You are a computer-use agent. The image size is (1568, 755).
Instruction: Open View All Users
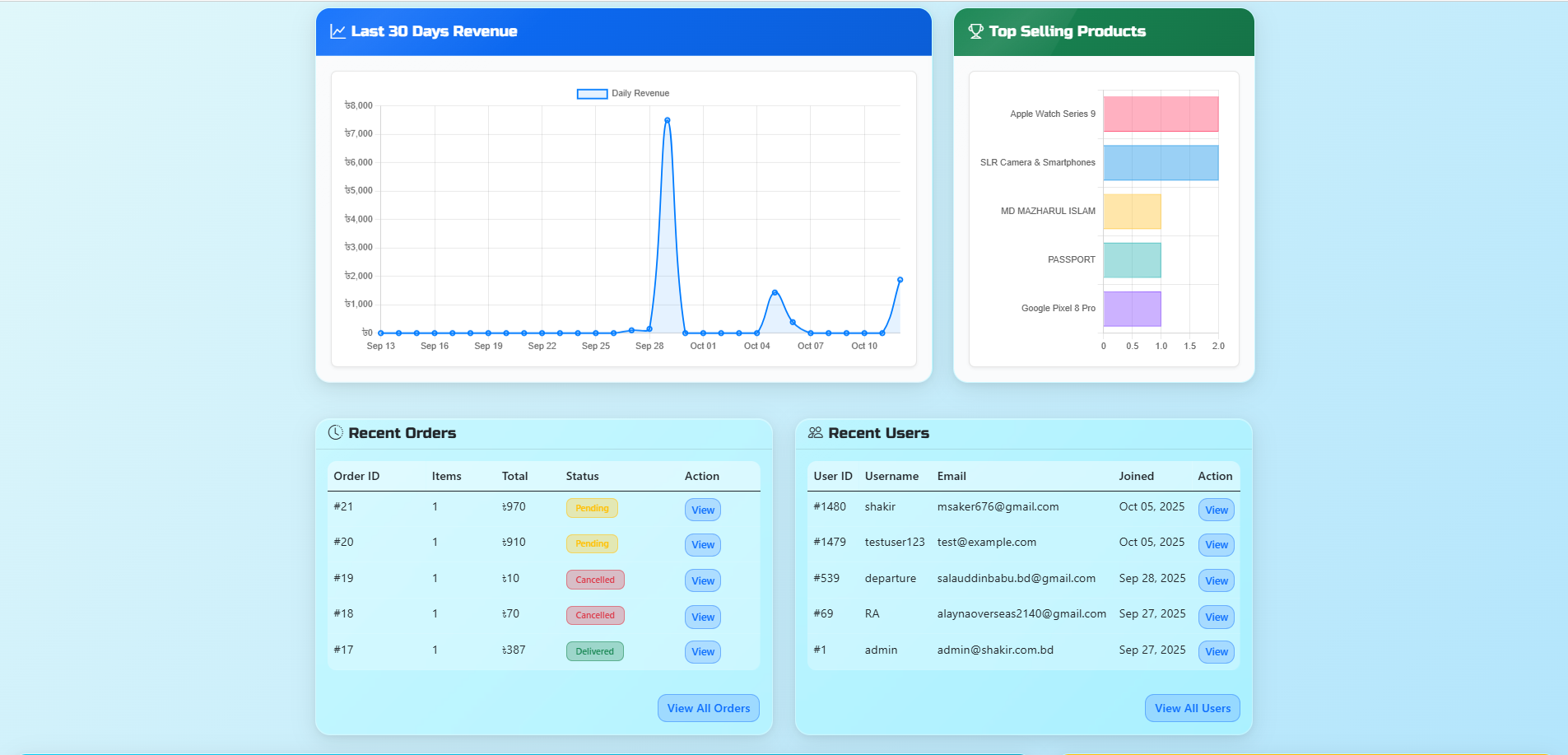pos(1193,708)
